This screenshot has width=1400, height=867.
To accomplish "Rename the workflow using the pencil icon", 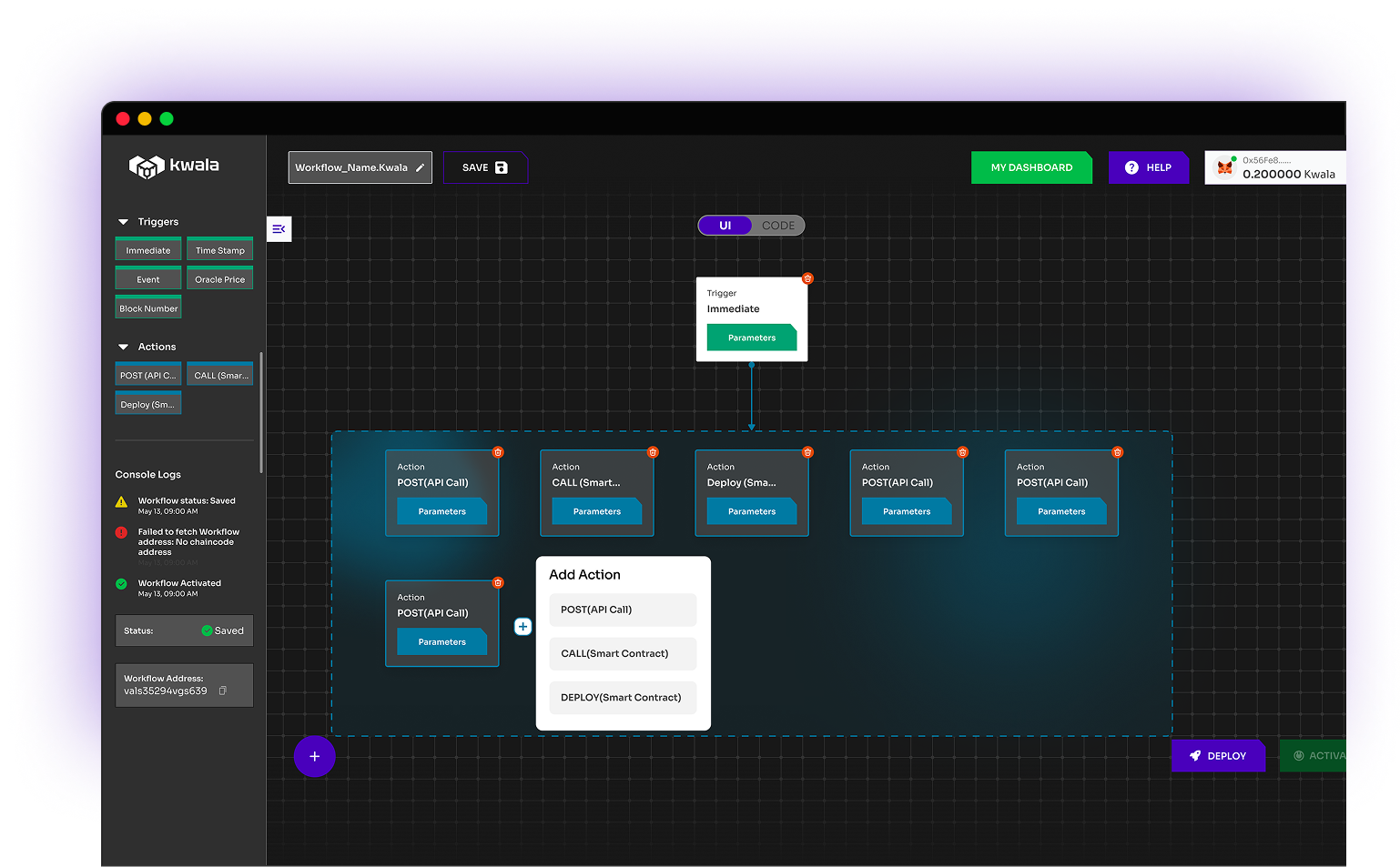I will (420, 167).
